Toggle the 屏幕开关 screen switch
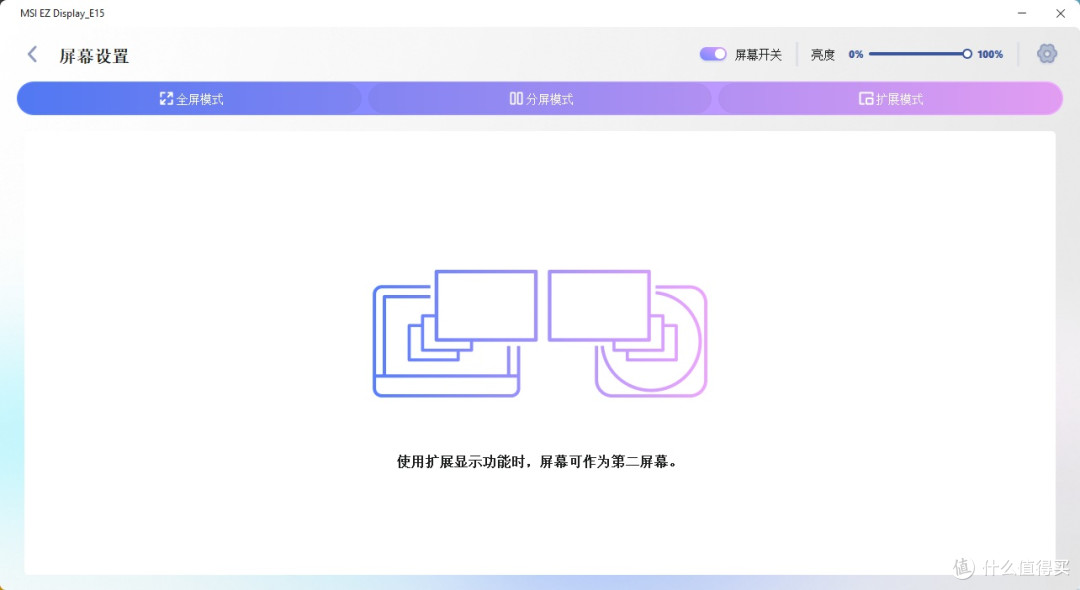This screenshot has height=590, width=1080. coord(713,54)
